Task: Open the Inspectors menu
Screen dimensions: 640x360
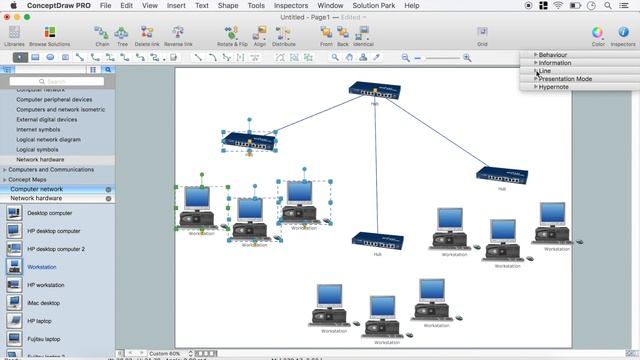Action: (x=291, y=6)
